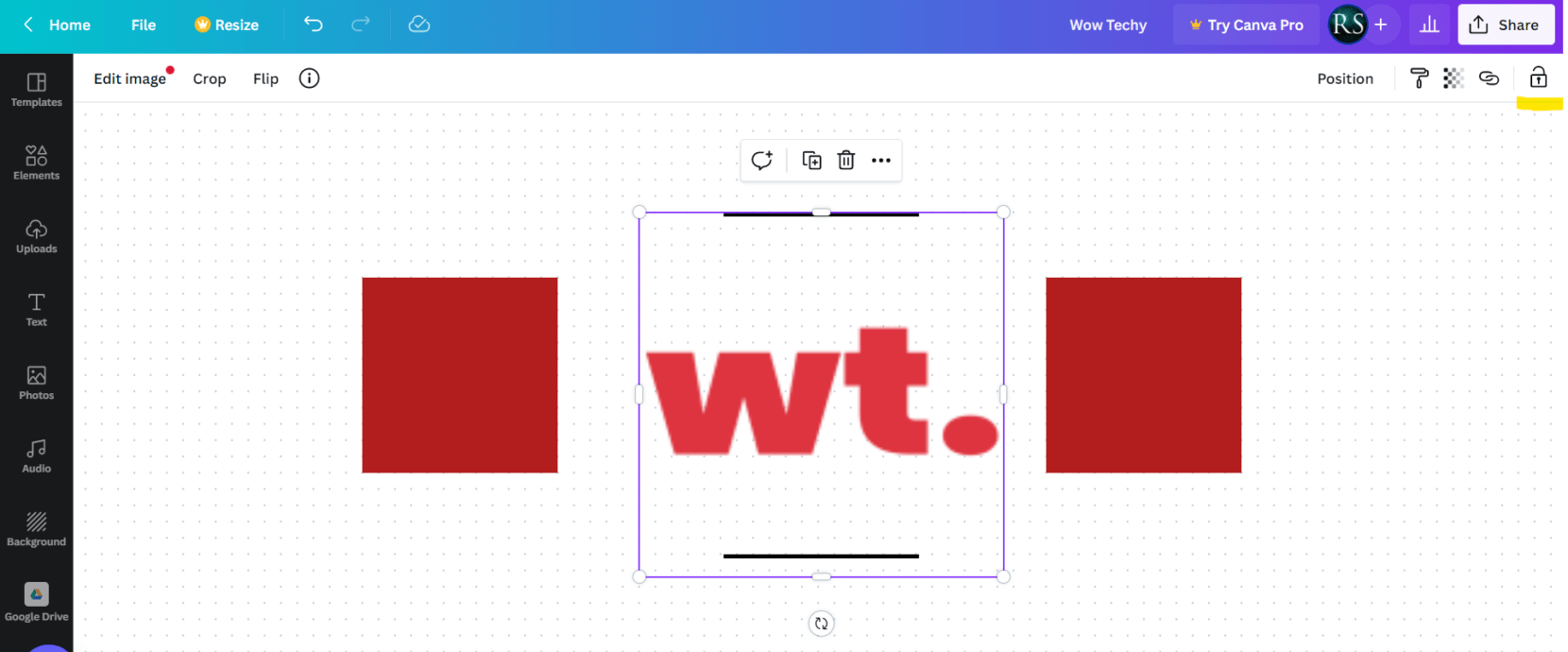
Task: Open the more options ellipsis menu
Action: 881,161
